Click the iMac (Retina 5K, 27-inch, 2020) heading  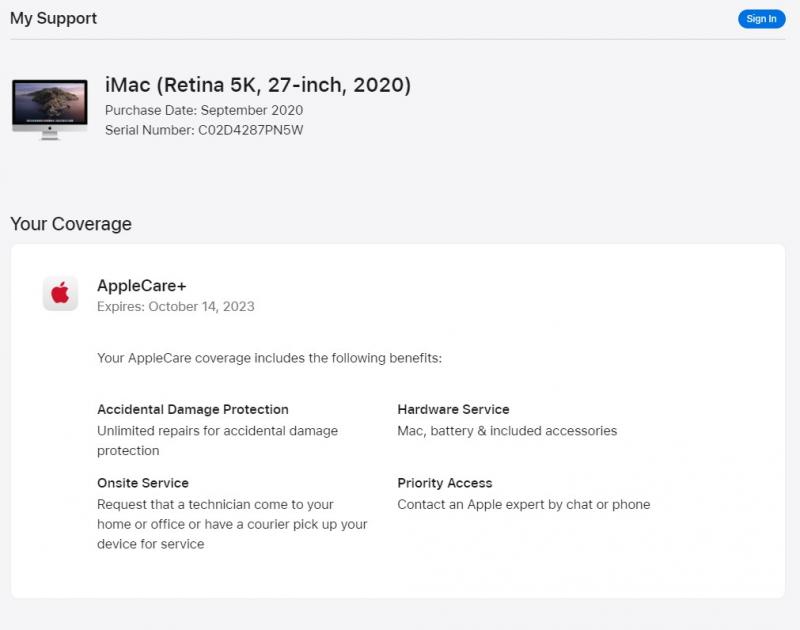click(257, 85)
